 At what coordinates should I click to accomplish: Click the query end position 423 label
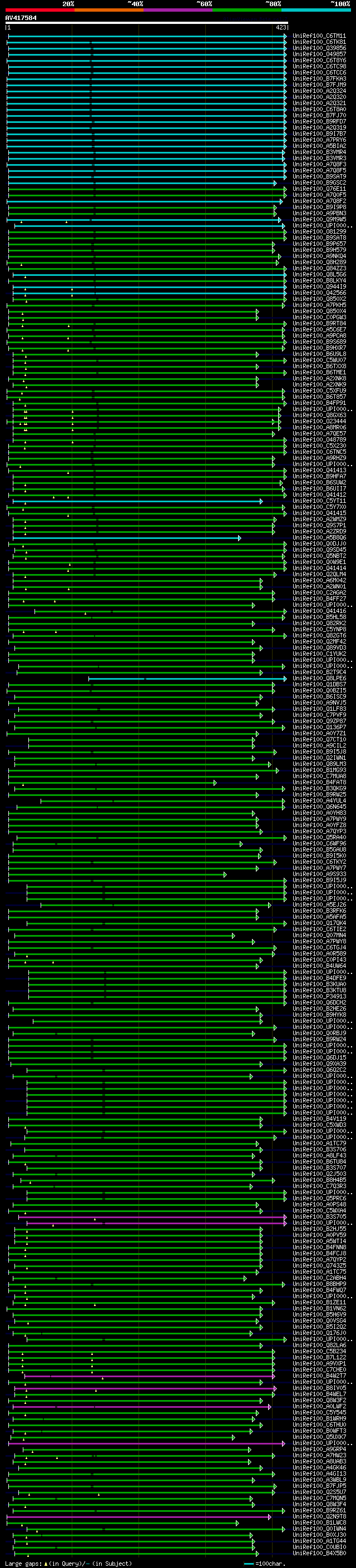point(281,27)
